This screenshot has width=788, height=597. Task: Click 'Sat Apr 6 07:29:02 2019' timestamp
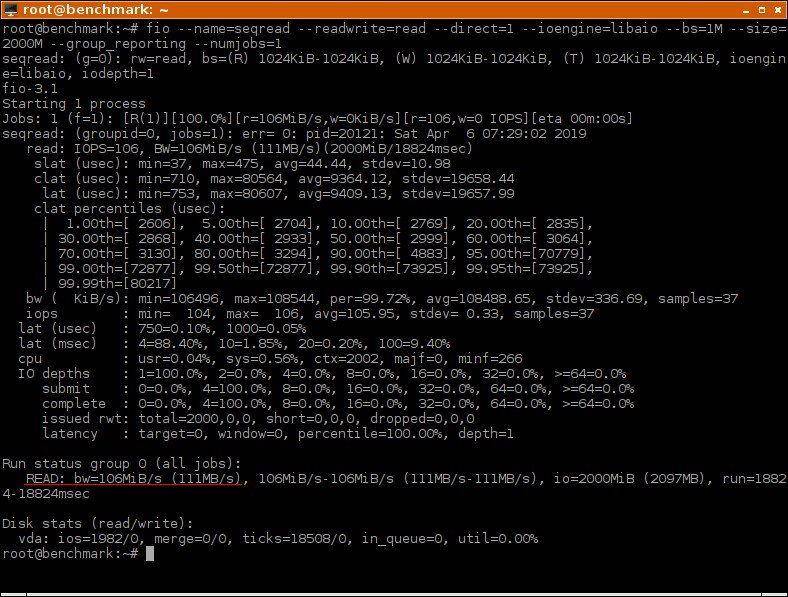(488, 134)
